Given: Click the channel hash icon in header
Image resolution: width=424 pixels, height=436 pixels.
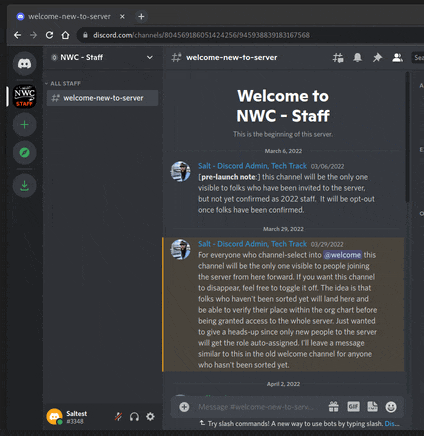Looking at the screenshot, I should [176, 57].
